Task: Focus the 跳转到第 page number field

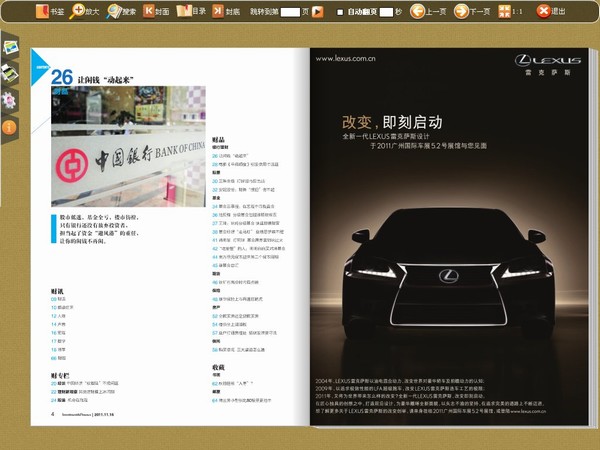Action: click(290, 12)
